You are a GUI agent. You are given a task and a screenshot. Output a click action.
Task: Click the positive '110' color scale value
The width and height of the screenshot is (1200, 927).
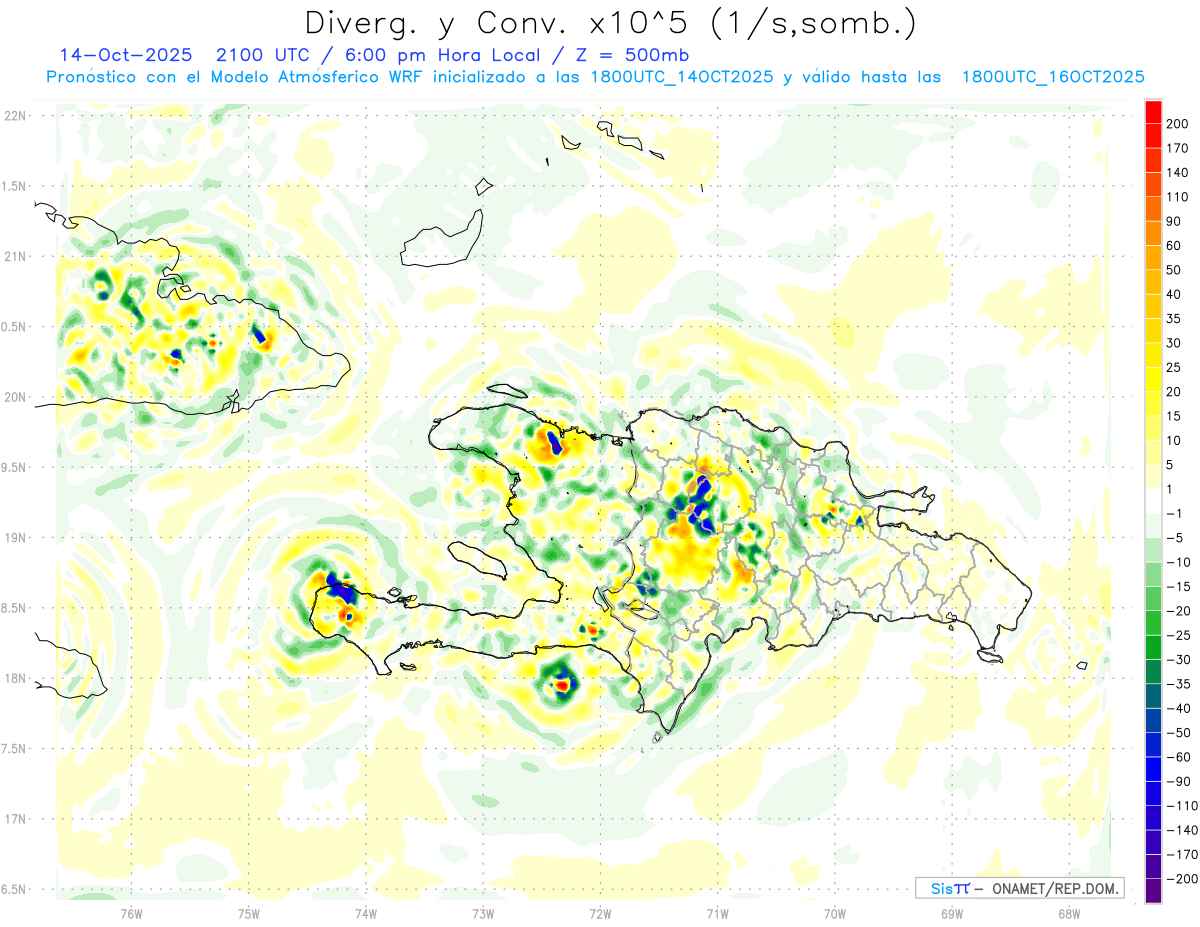(1176, 196)
